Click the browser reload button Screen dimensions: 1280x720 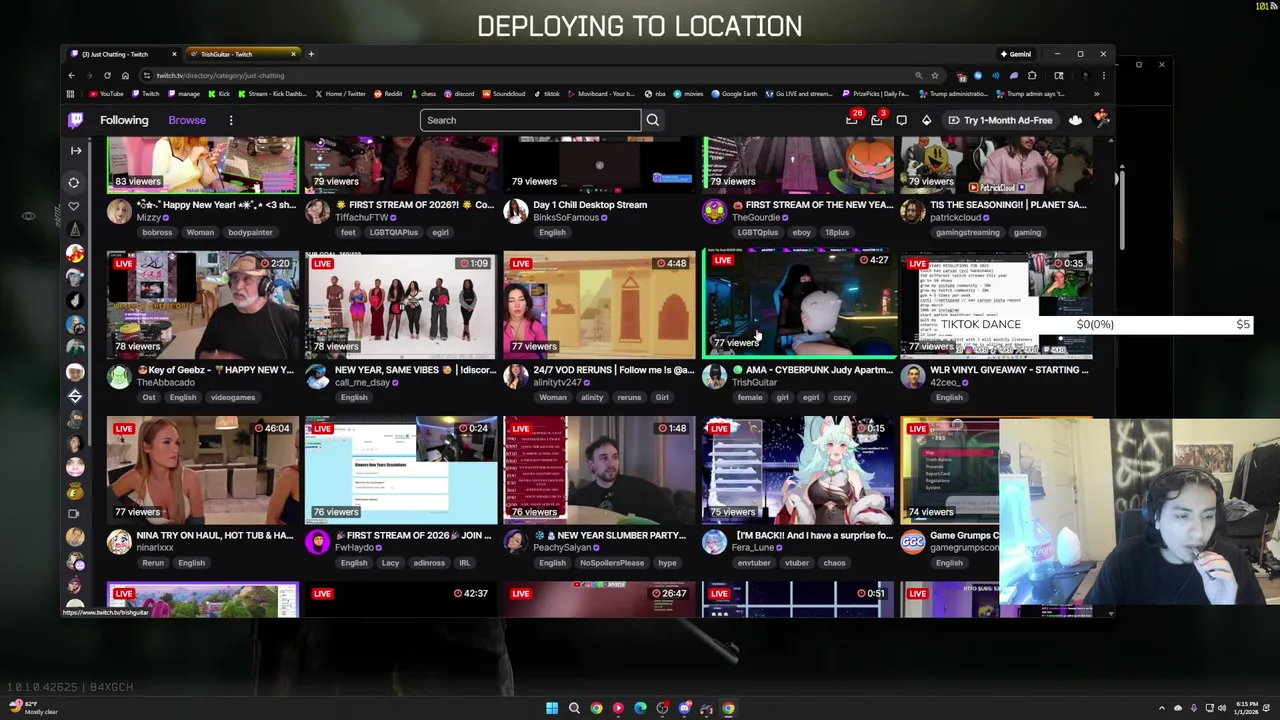coord(107,75)
